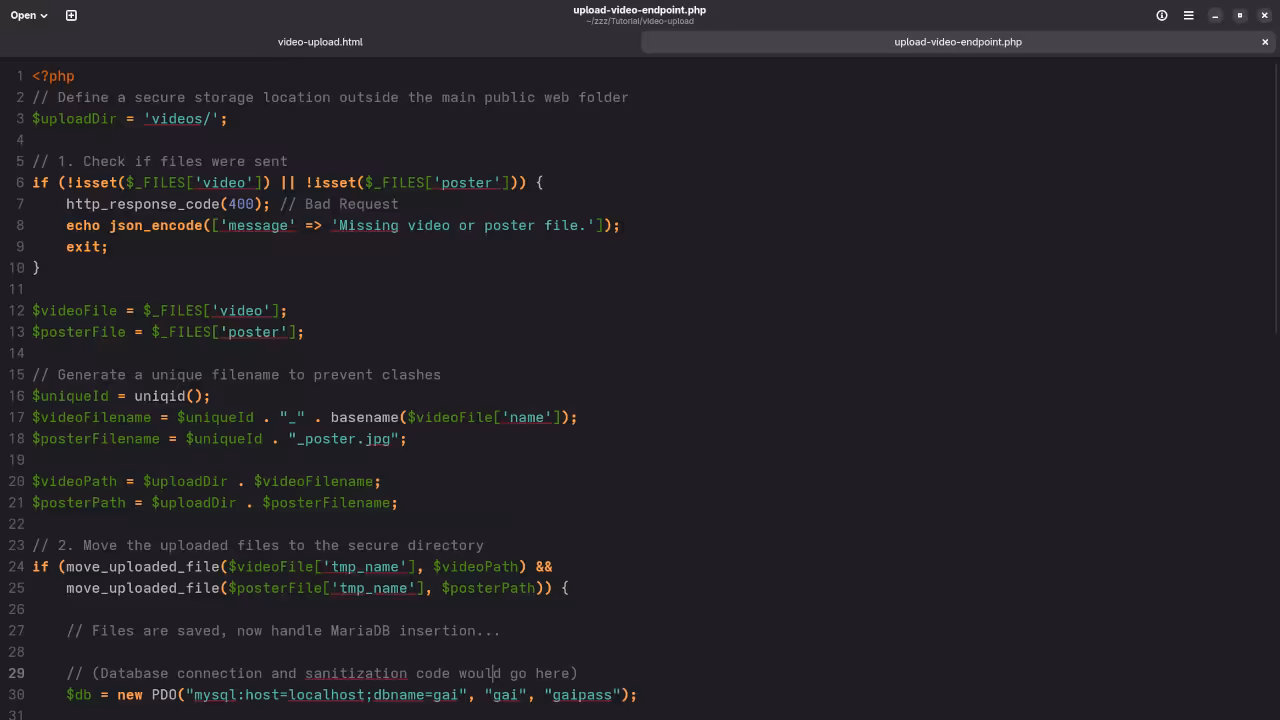Place cursor after exit; on line 9

coord(108,247)
